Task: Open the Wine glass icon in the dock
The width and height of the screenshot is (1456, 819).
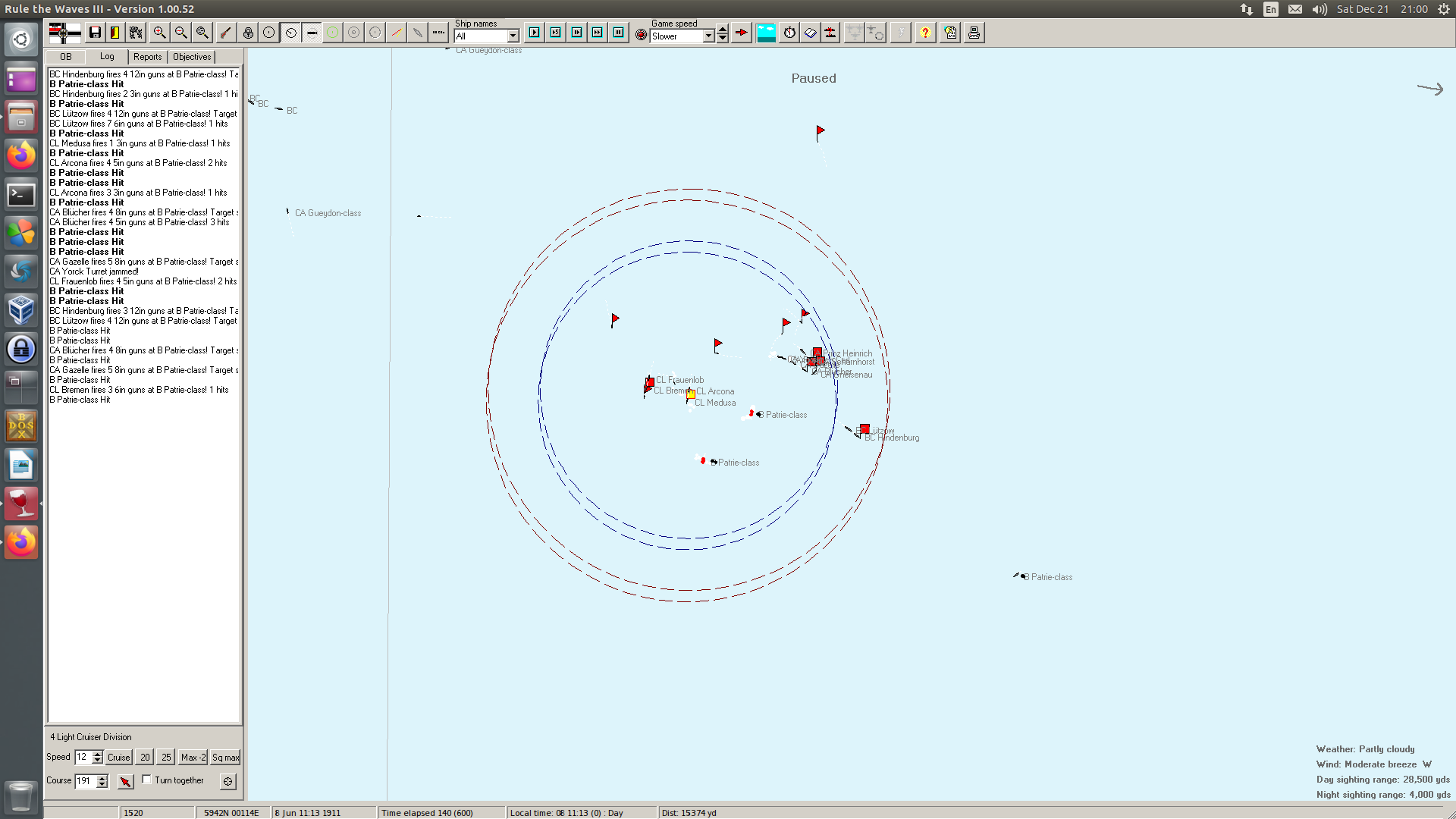Action: coord(21,503)
